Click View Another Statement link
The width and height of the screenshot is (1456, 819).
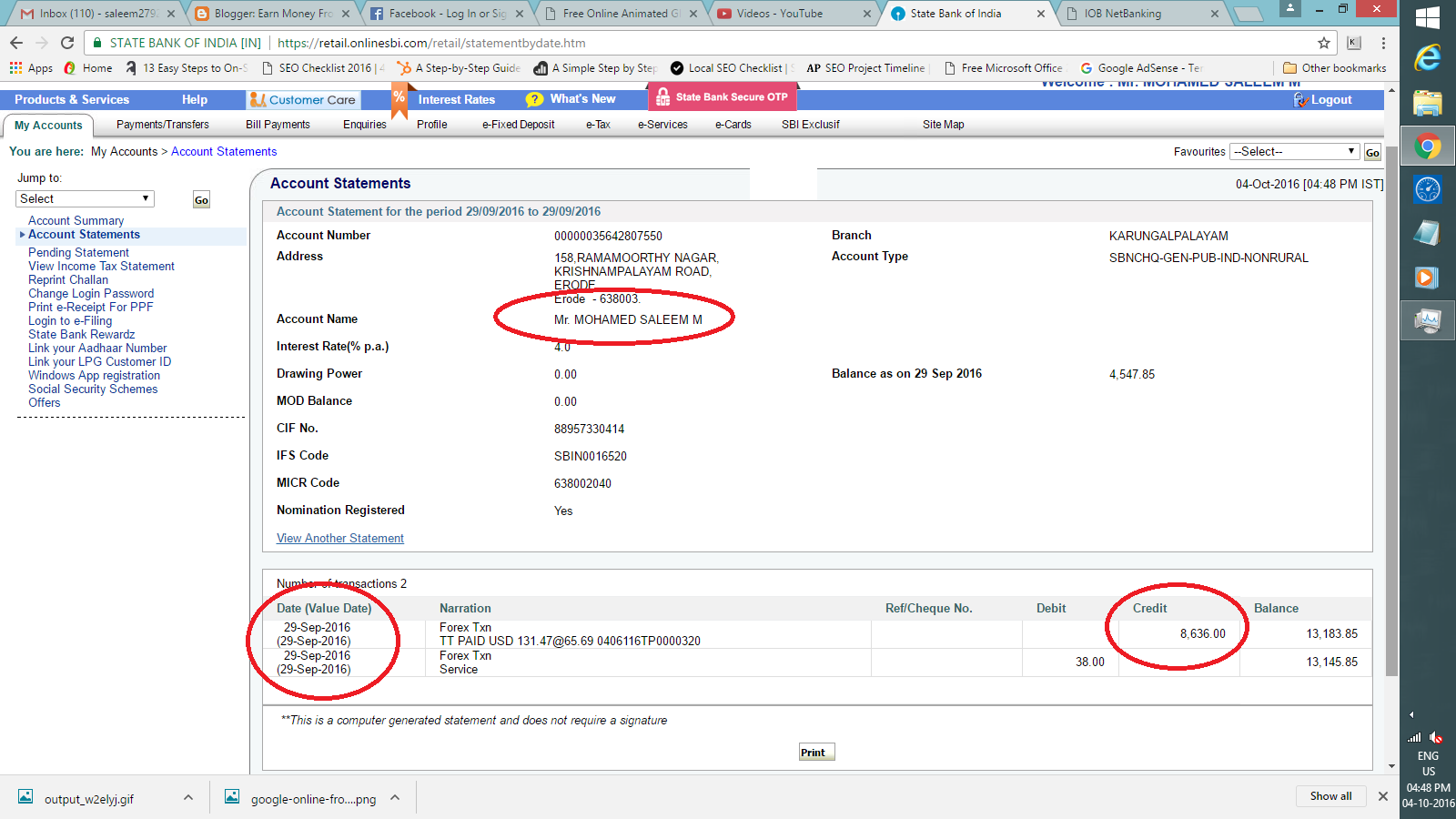tap(340, 539)
